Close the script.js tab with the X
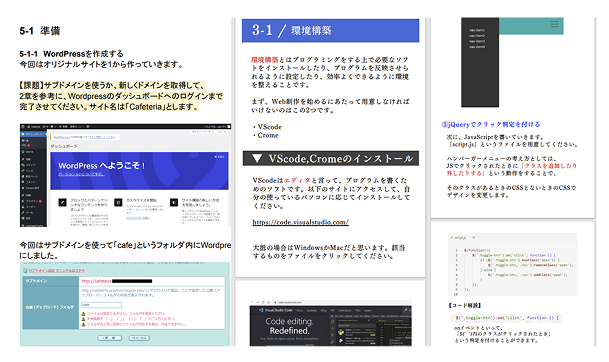609x362 pixels. pyautogui.click(x=473, y=237)
